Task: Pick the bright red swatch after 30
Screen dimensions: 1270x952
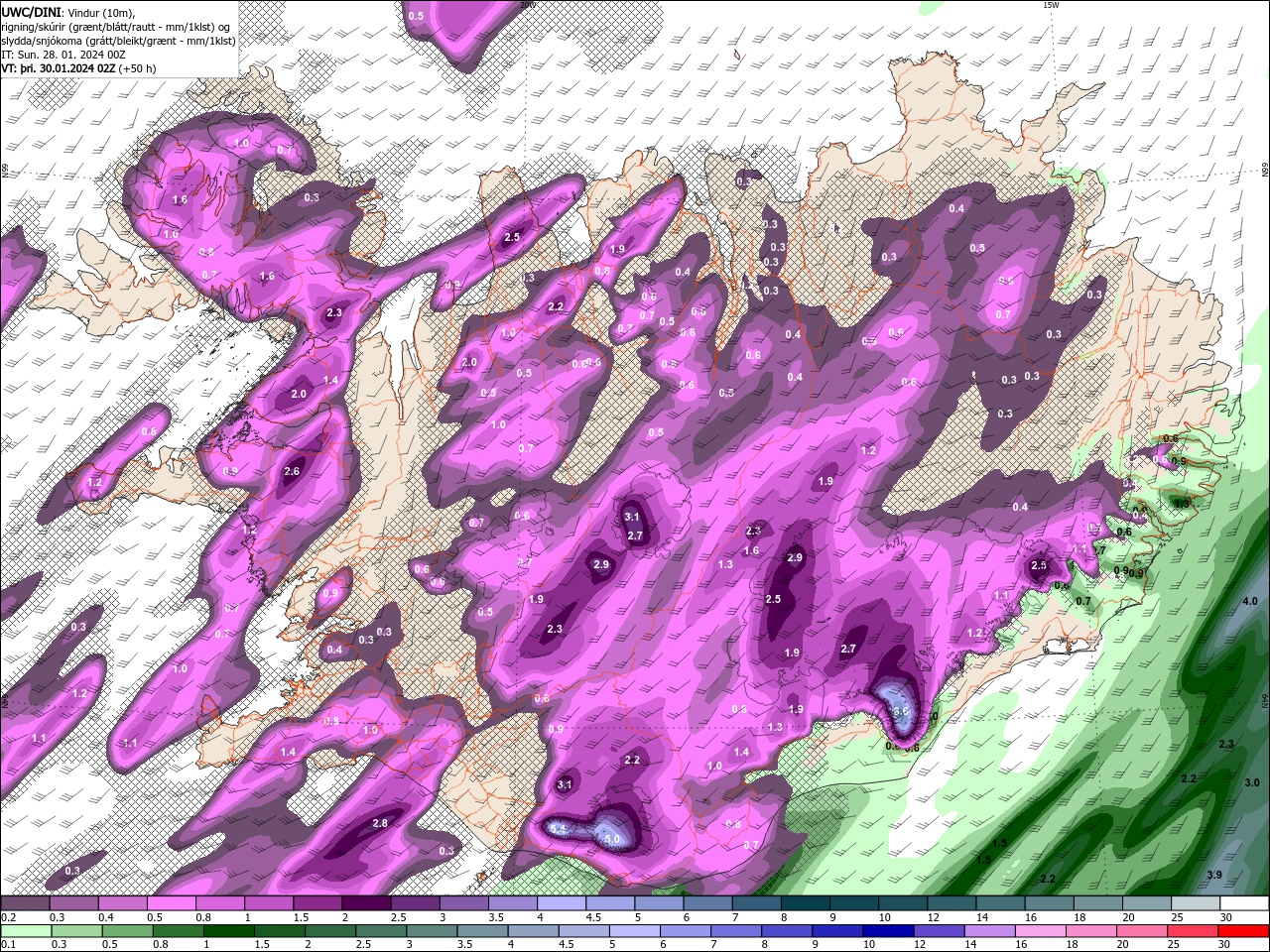Action: pyautogui.click(x=1245, y=931)
